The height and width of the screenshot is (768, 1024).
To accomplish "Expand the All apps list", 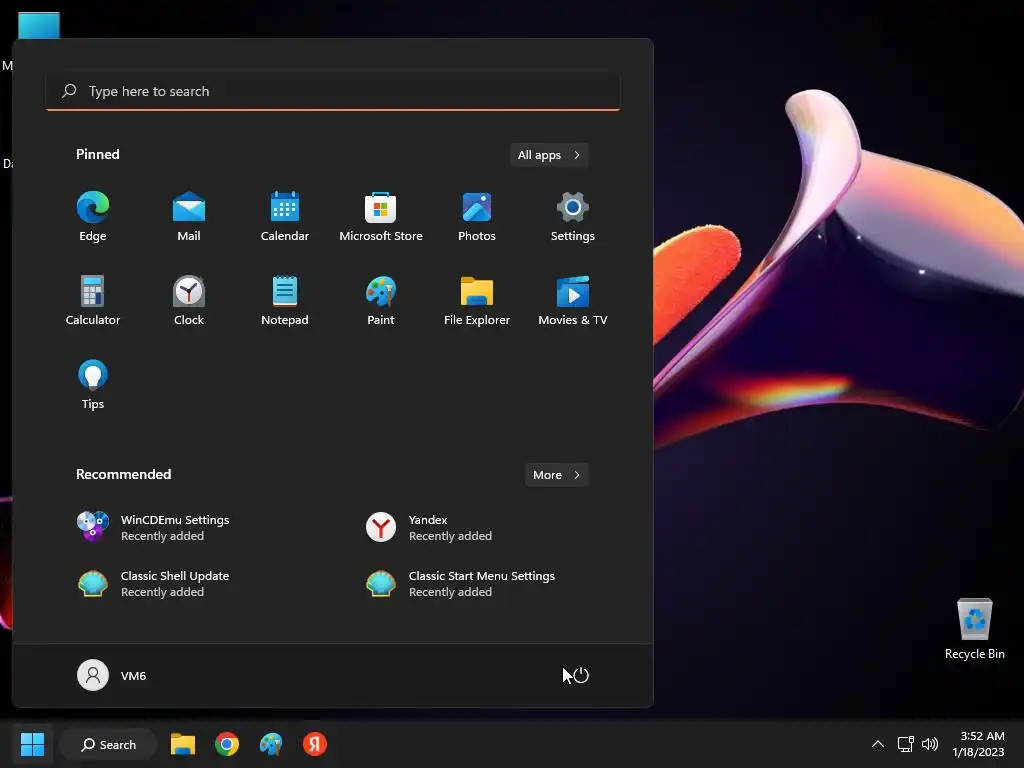I will click(x=549, y=155).
